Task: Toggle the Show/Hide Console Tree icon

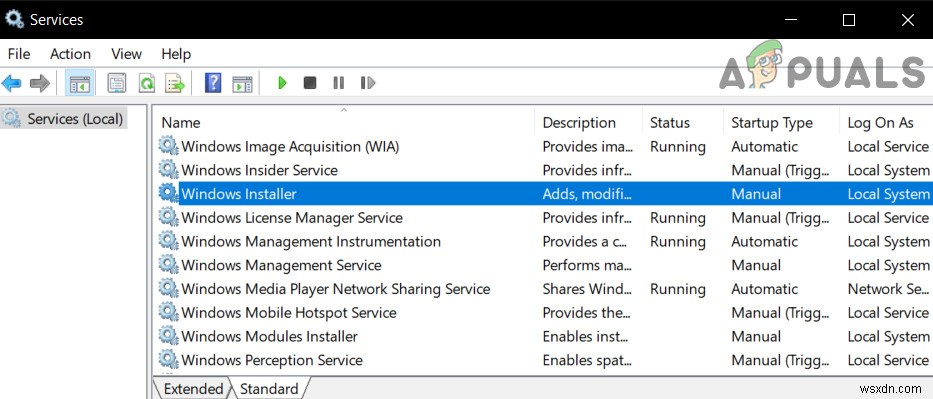Action: 80,83
